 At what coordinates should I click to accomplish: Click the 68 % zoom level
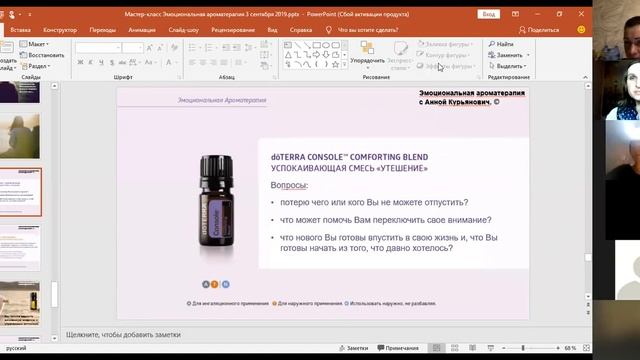pos(570,348)
